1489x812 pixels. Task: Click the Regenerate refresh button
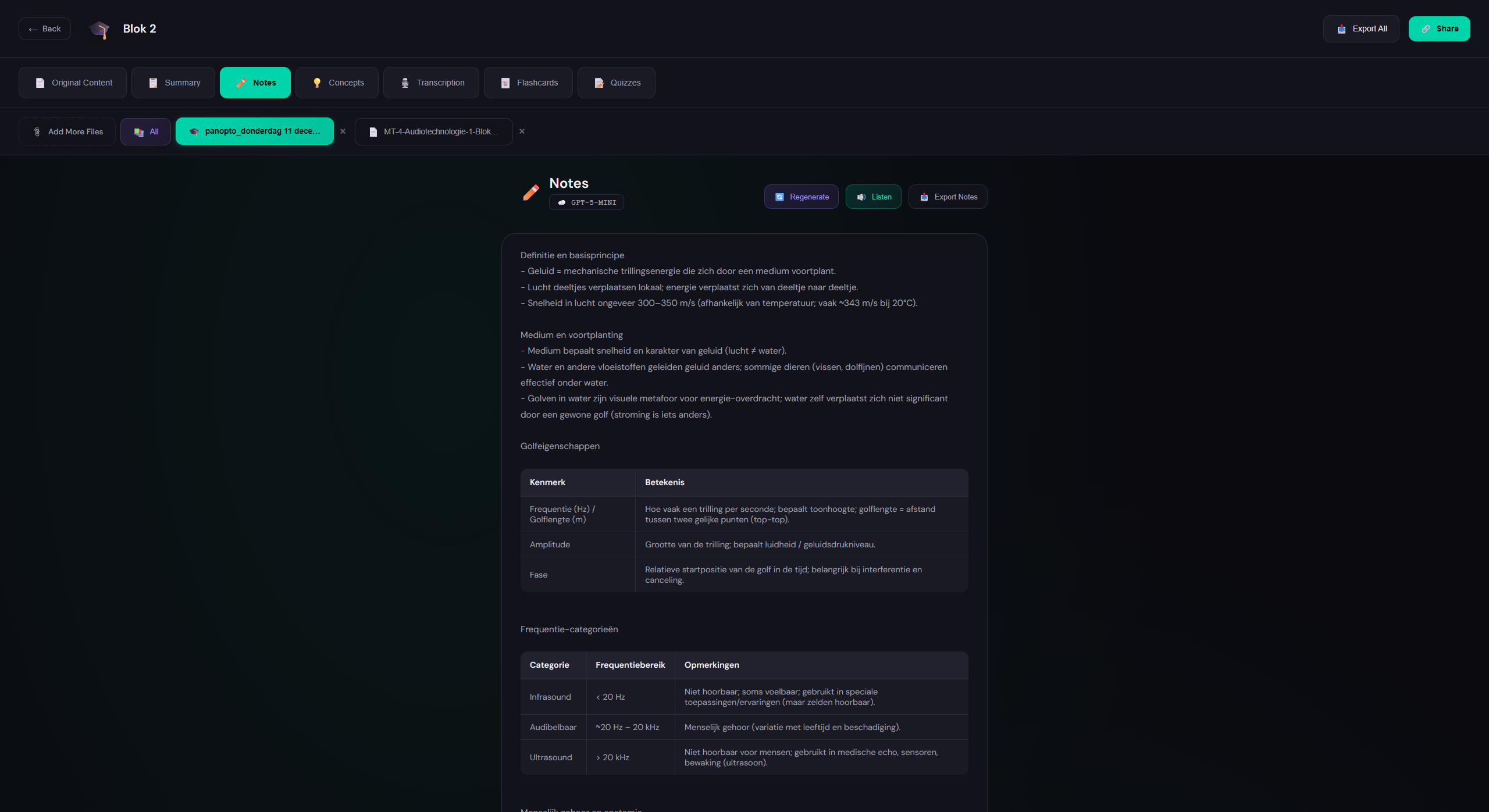(x=801, y=197)
